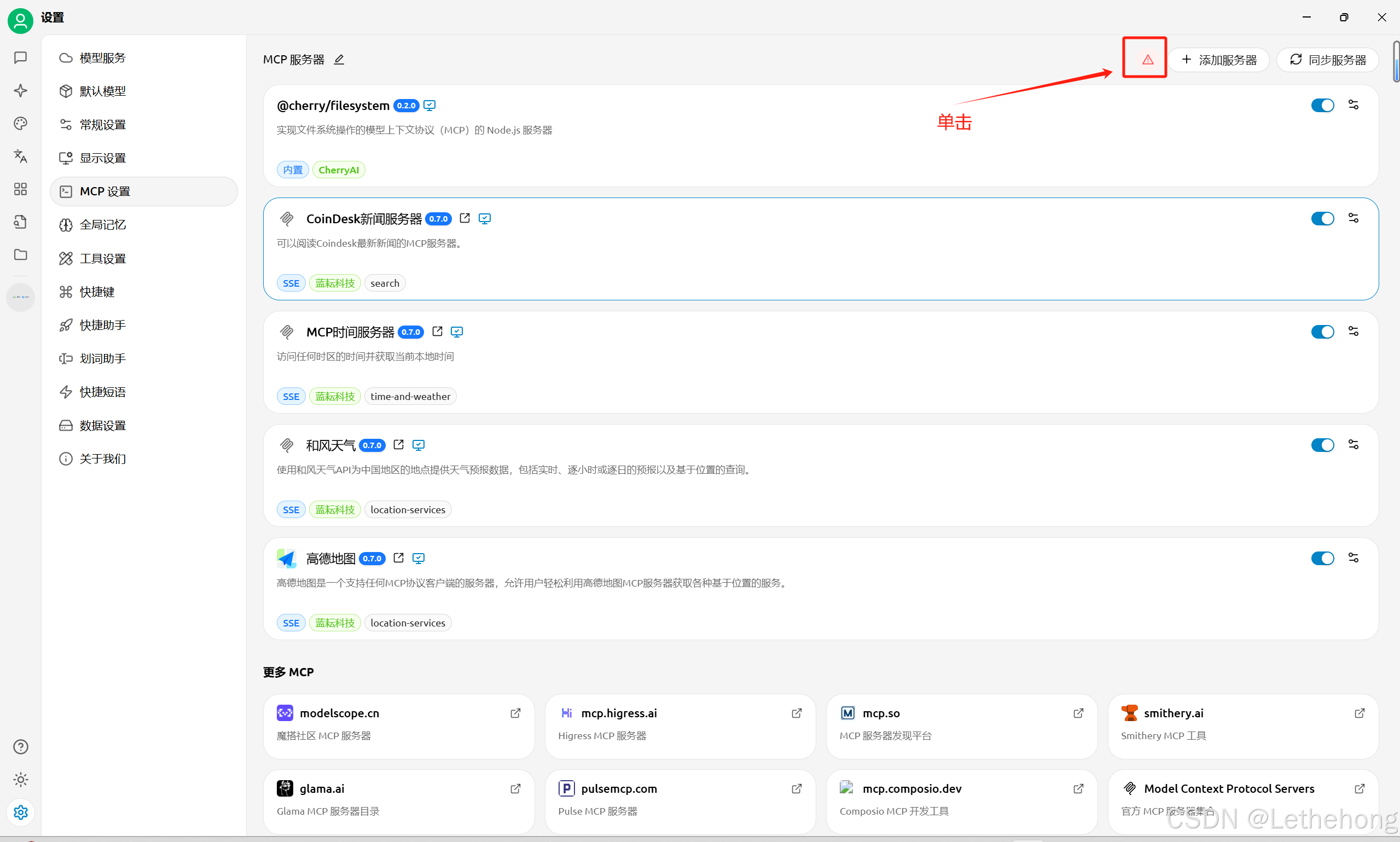Disable the CoinDesk新闻服务器 toggle

click(1322, 218)
